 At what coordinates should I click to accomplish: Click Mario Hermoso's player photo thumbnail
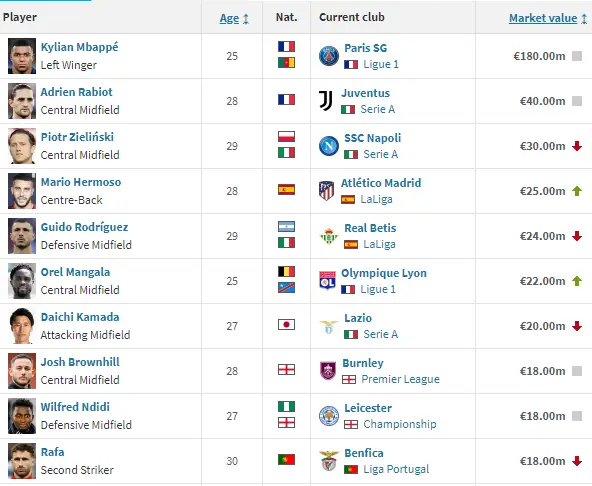click(22, 191)
